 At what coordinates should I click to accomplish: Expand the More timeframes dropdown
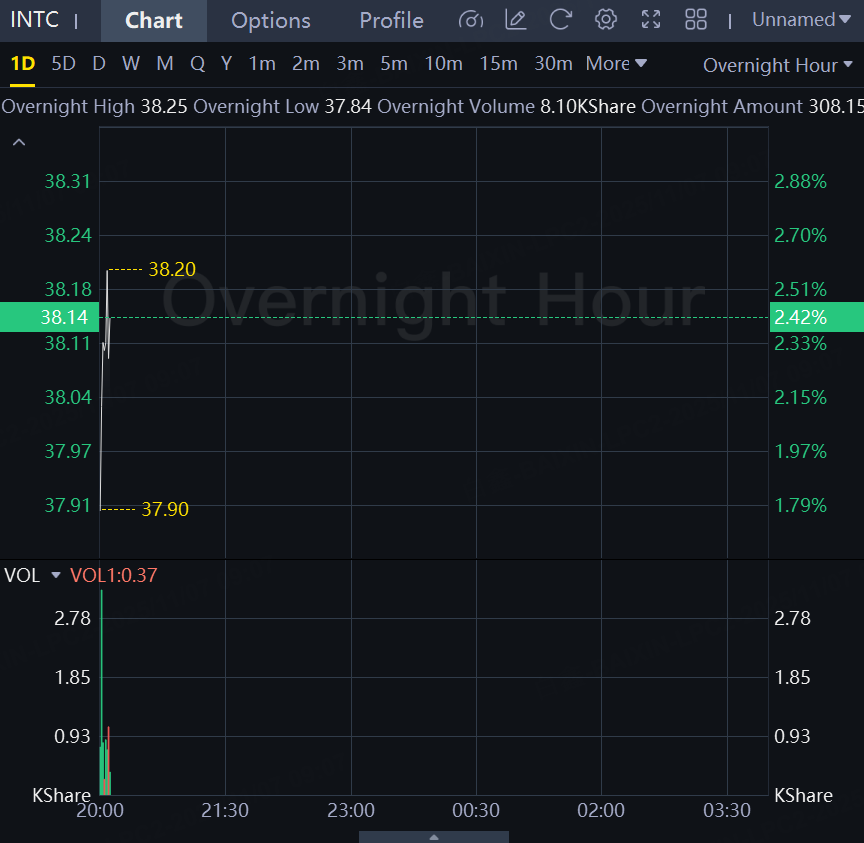click(x=616, y=64)
